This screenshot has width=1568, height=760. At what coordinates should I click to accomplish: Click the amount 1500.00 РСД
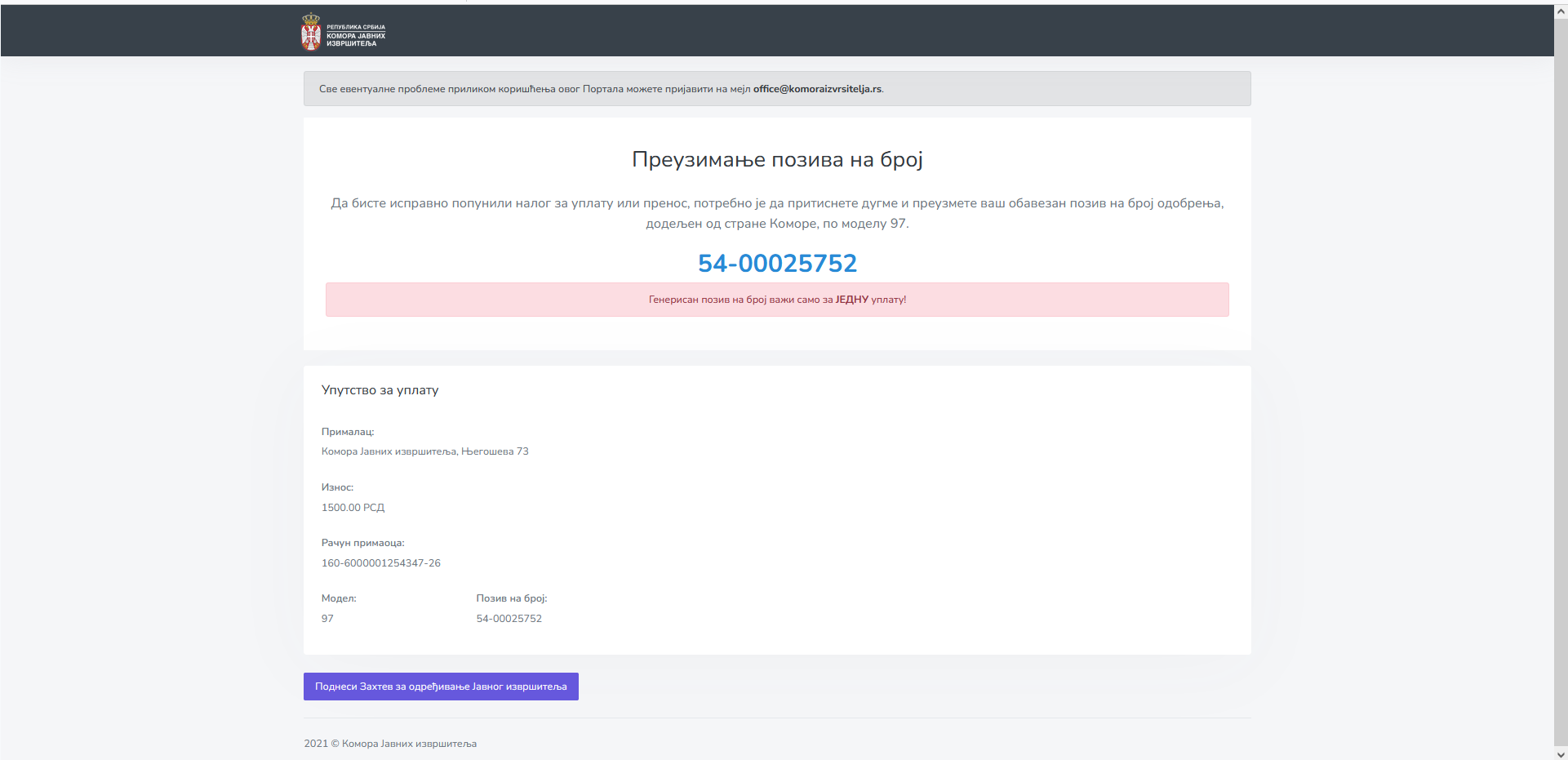[353, 508]
